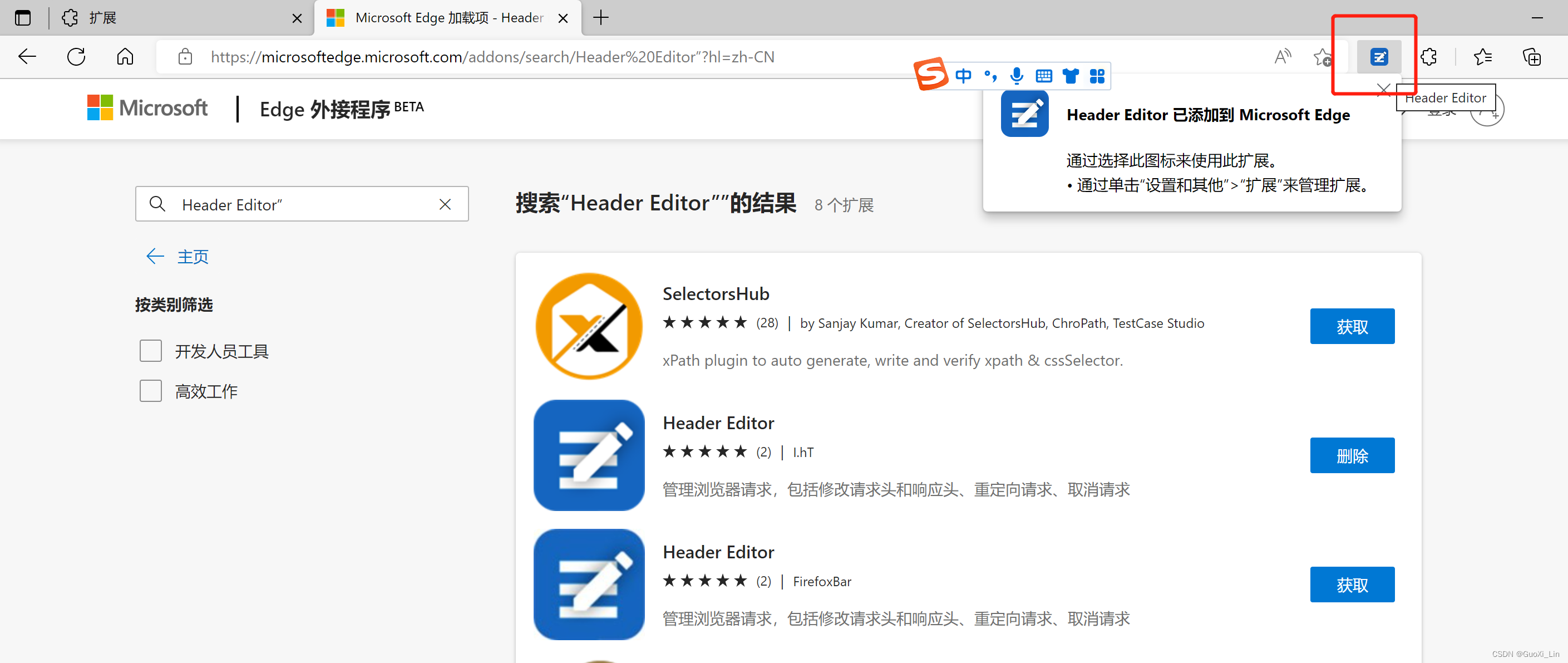Screen dimensions: 1568x663
Task: Click SelectorsHub 28 ratings count
Action: [767, 323]
